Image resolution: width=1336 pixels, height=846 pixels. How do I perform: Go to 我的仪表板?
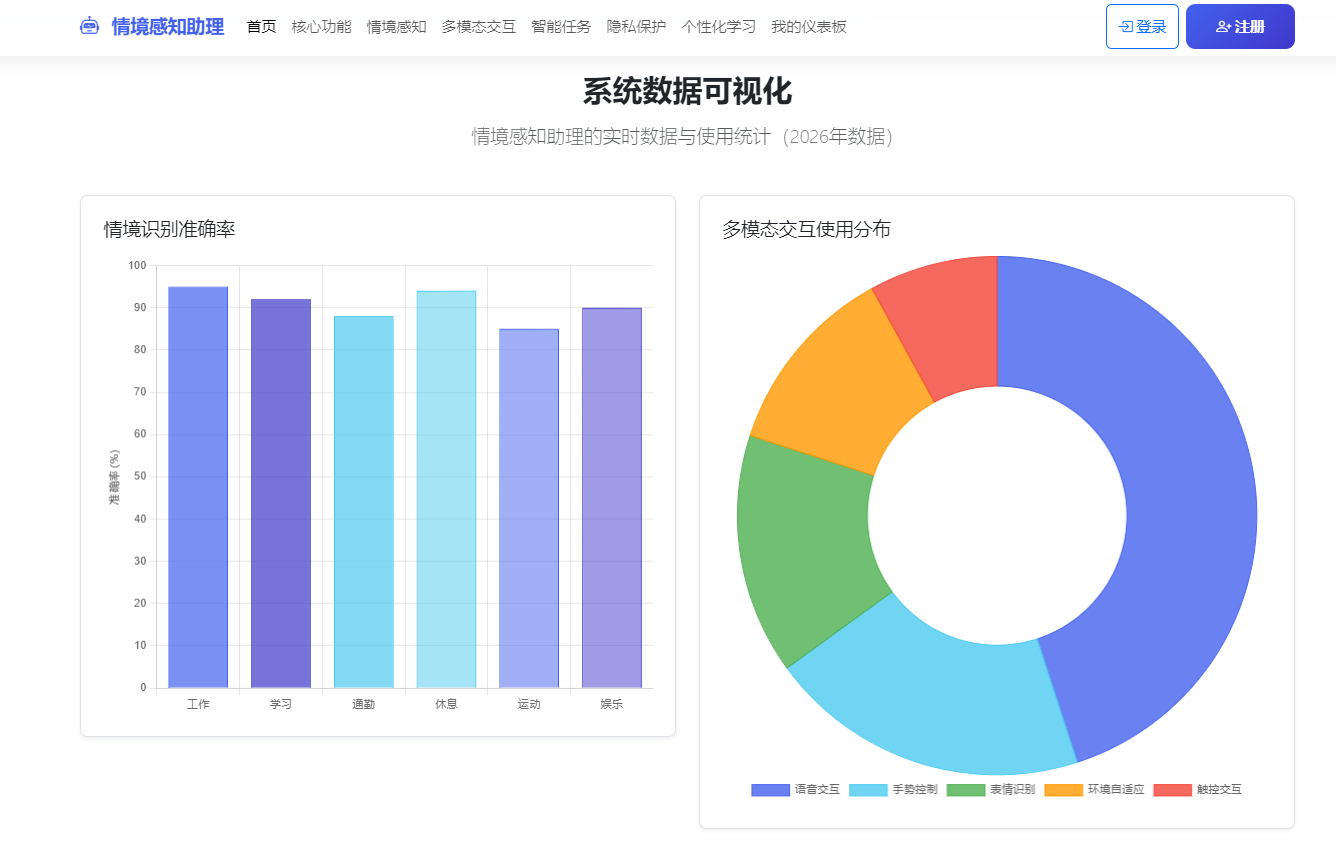click(x=806, y=27)
